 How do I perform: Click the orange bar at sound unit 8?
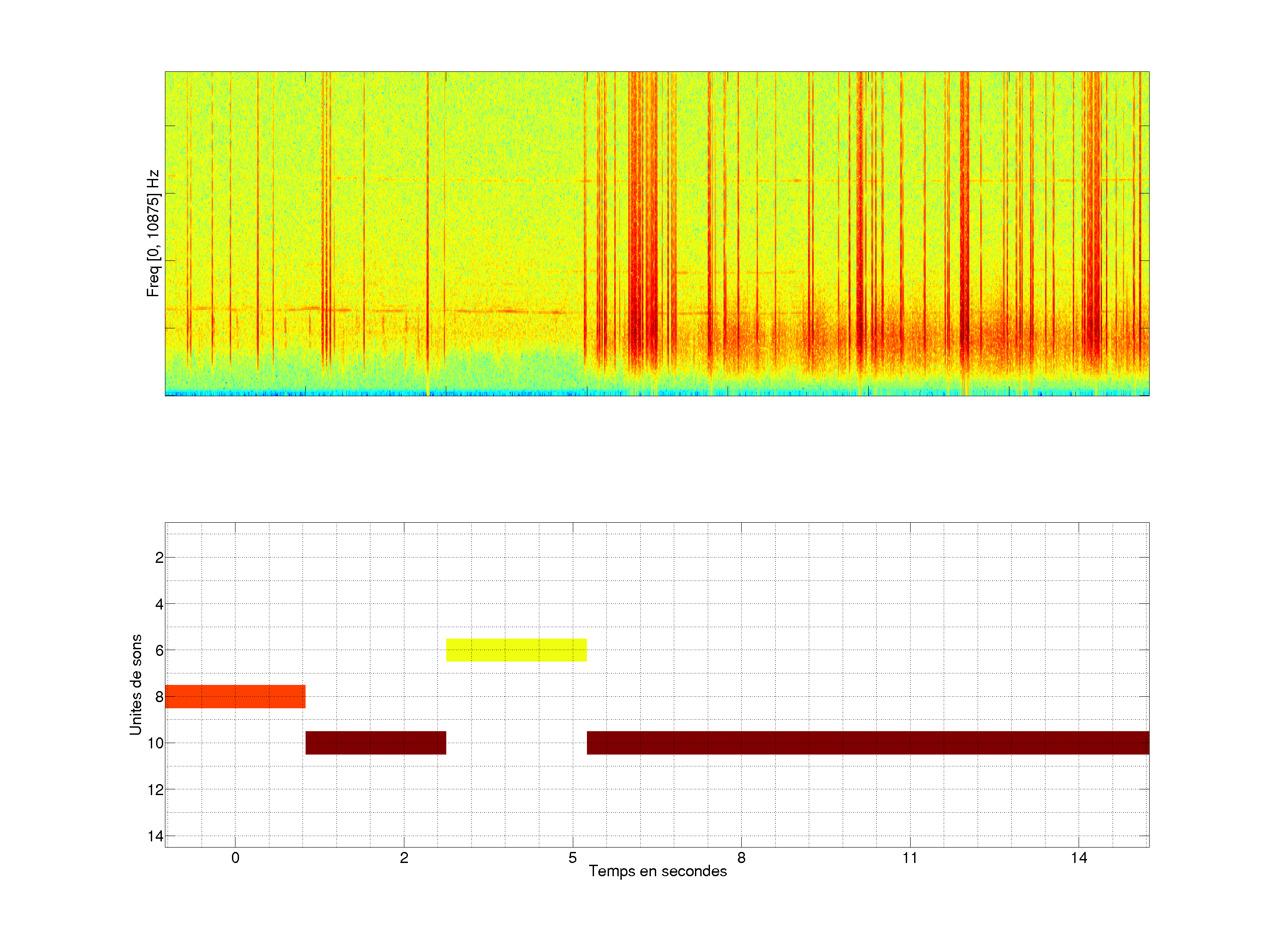(235, 697)
